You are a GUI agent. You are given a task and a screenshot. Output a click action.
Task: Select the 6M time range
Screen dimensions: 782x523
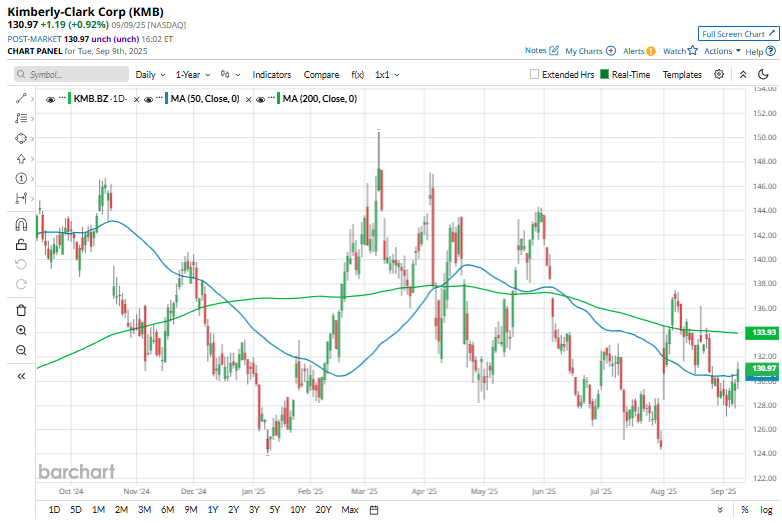click(168, 510)
